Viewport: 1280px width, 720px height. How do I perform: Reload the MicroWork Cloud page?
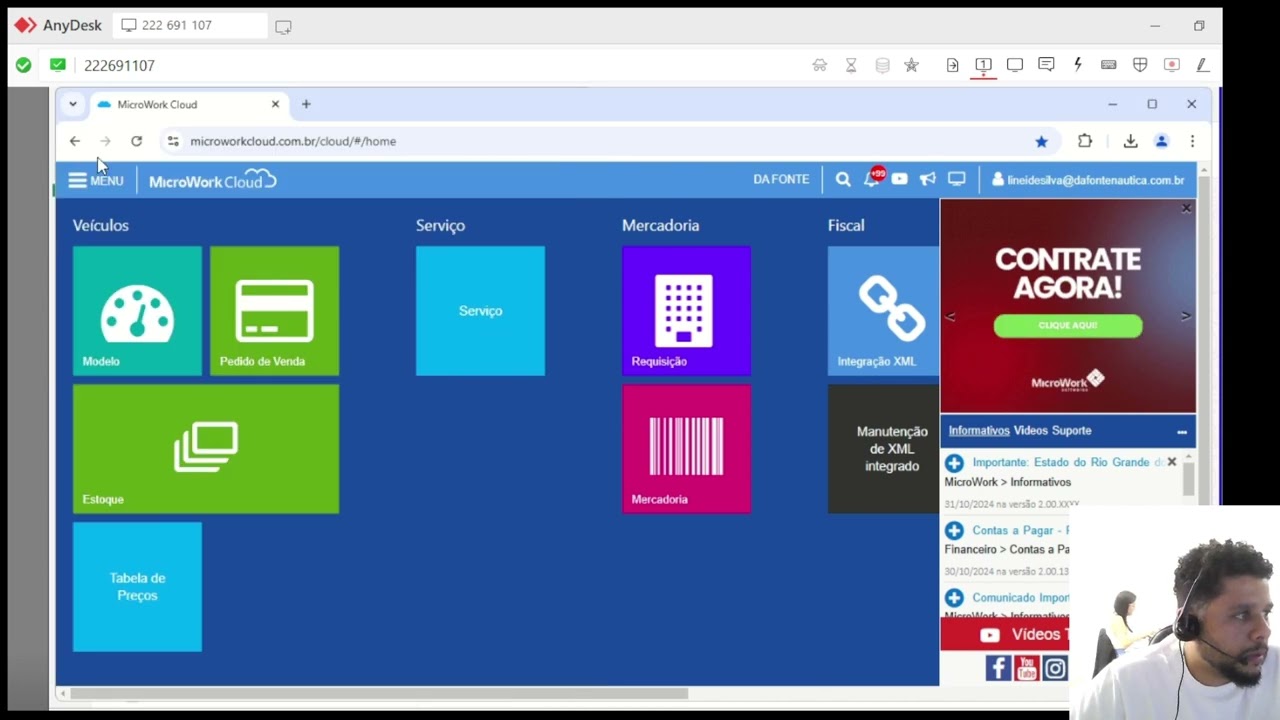pyautogui.click(x=137, y=141)
